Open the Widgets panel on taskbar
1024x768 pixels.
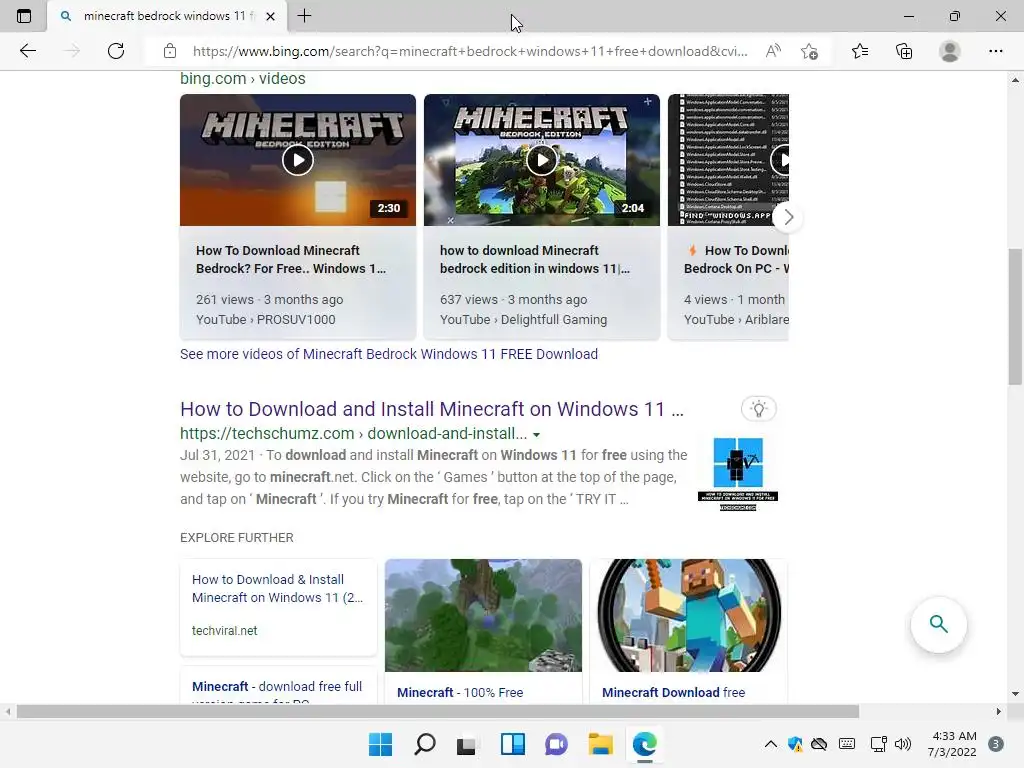(x=513, y=744)
